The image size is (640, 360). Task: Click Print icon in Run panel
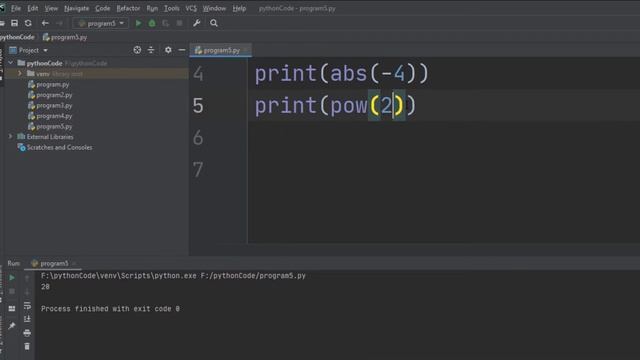27,333
